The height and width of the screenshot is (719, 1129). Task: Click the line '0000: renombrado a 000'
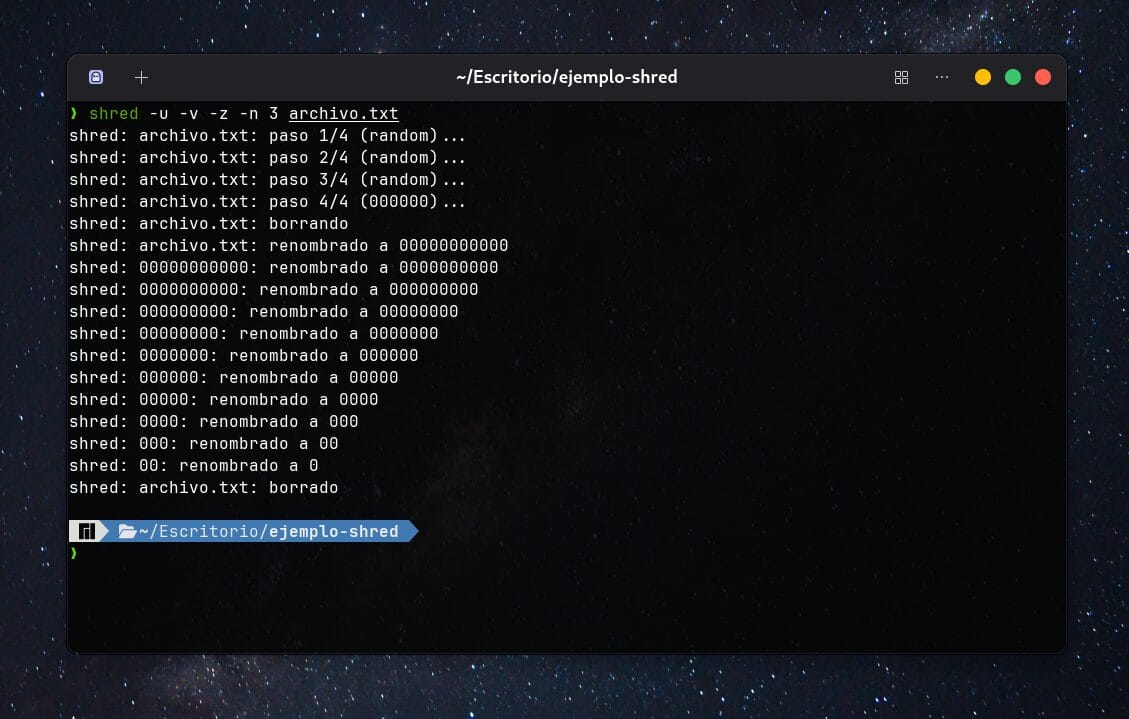(x=214, y=421)
